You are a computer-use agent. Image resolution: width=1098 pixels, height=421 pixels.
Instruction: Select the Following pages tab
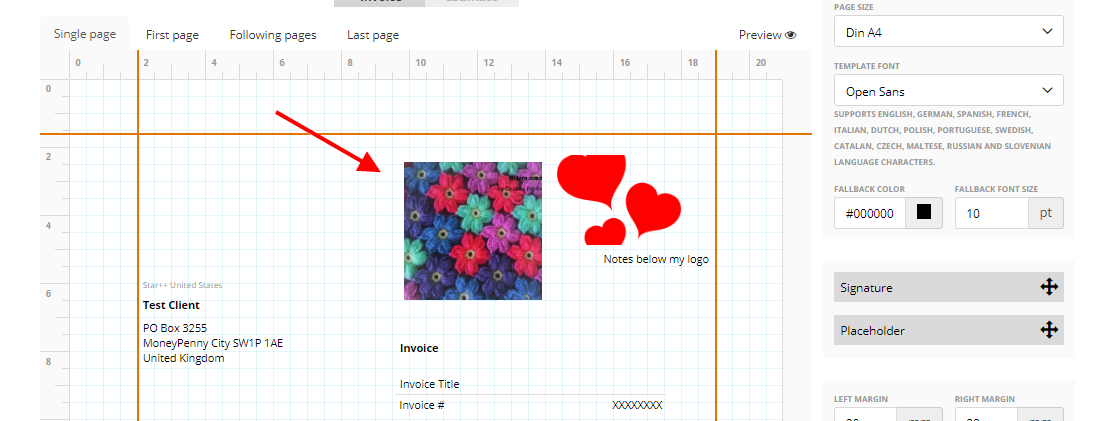273,35
